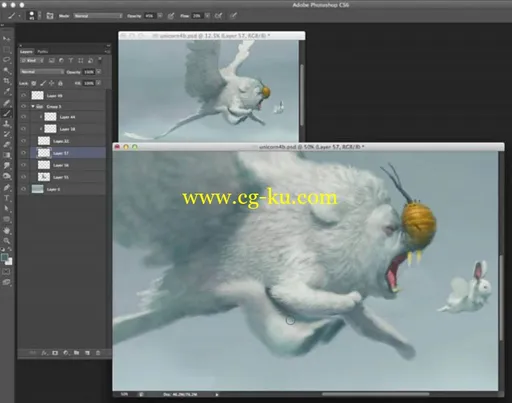
Task: Add a layer mask
Action: tap(55, 353)
